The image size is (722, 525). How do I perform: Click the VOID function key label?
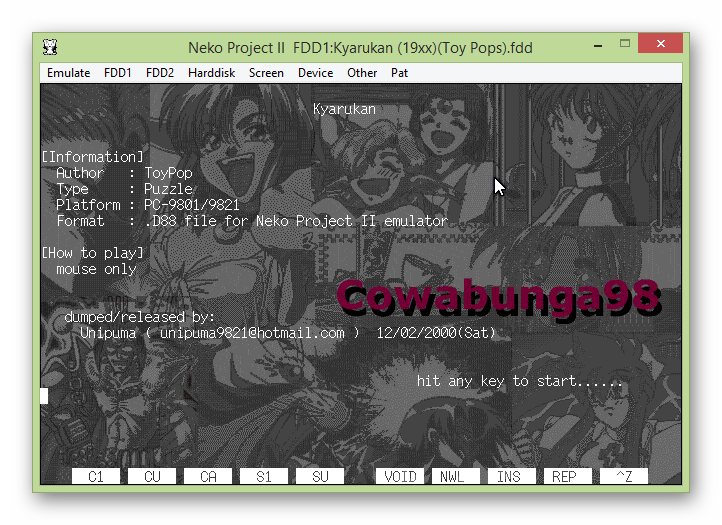pos(400,476)
